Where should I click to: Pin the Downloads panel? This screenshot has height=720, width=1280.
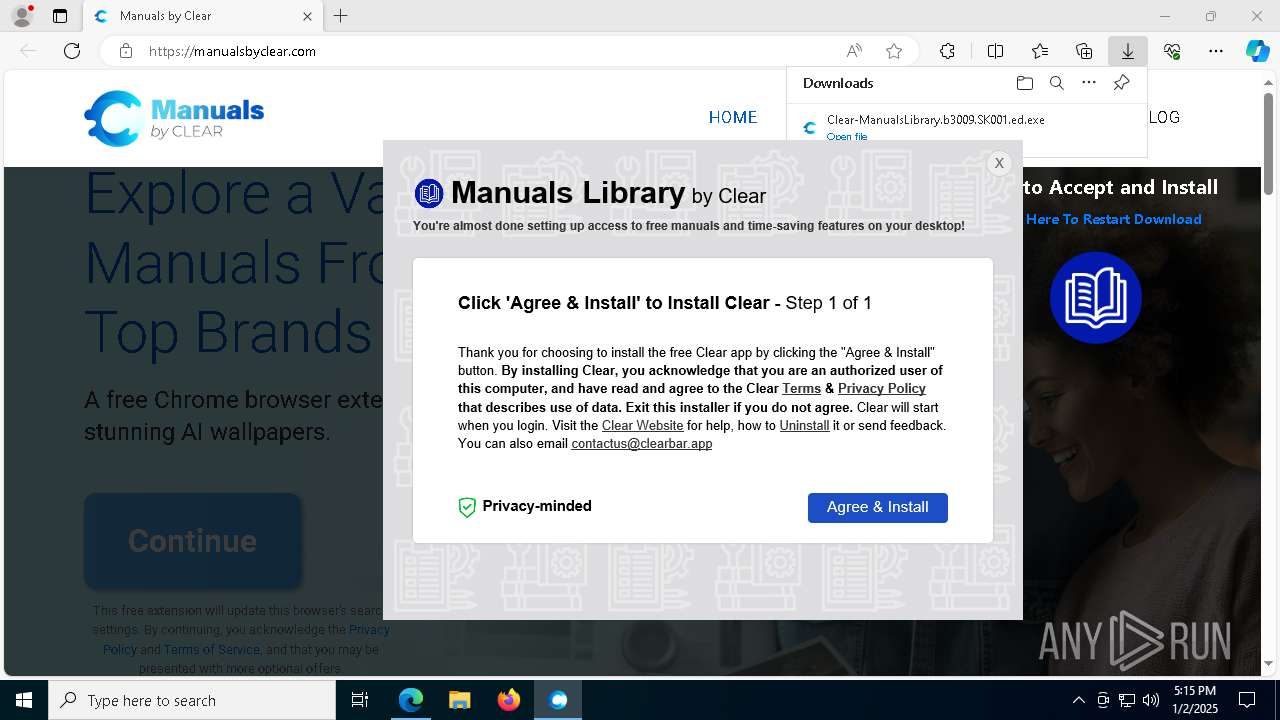pos(1121,83)
